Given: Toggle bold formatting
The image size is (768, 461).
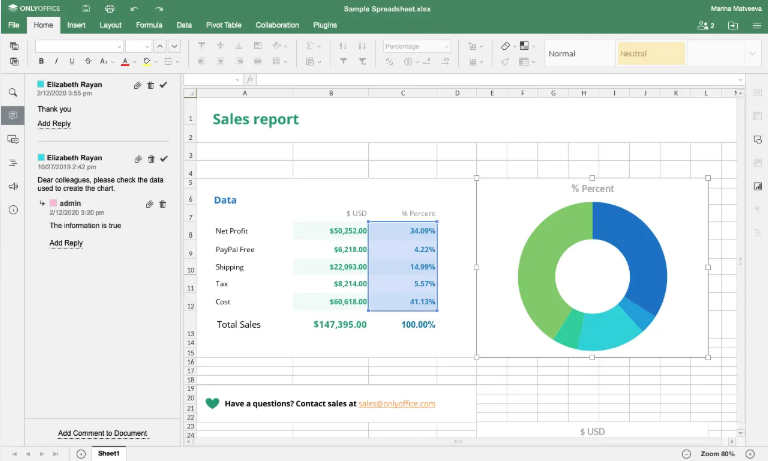Looking at the screenshot, I should (41, 61).
